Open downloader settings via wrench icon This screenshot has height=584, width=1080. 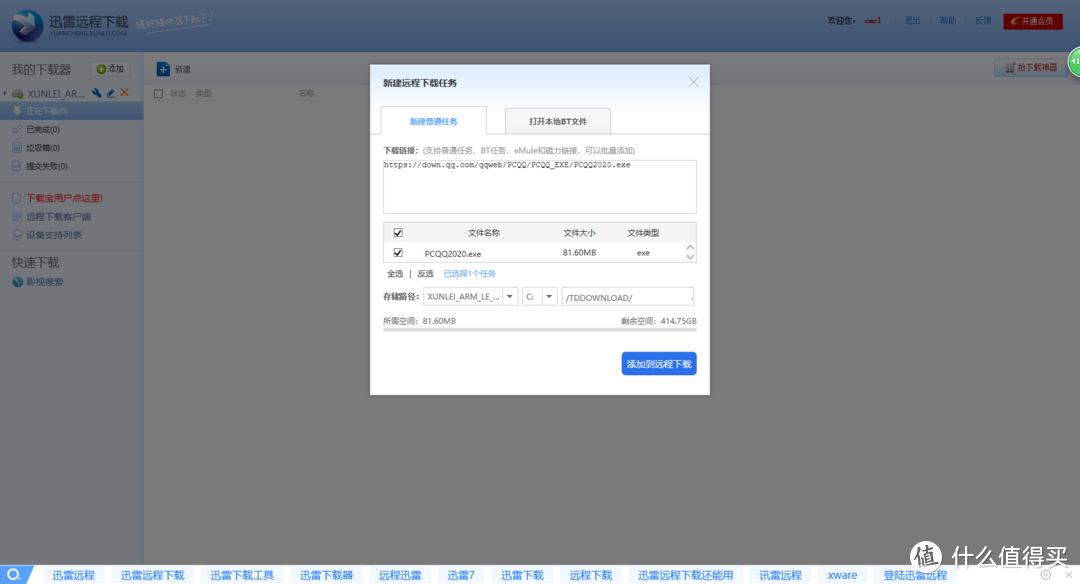pyautogui.click(x=96, y=92)
